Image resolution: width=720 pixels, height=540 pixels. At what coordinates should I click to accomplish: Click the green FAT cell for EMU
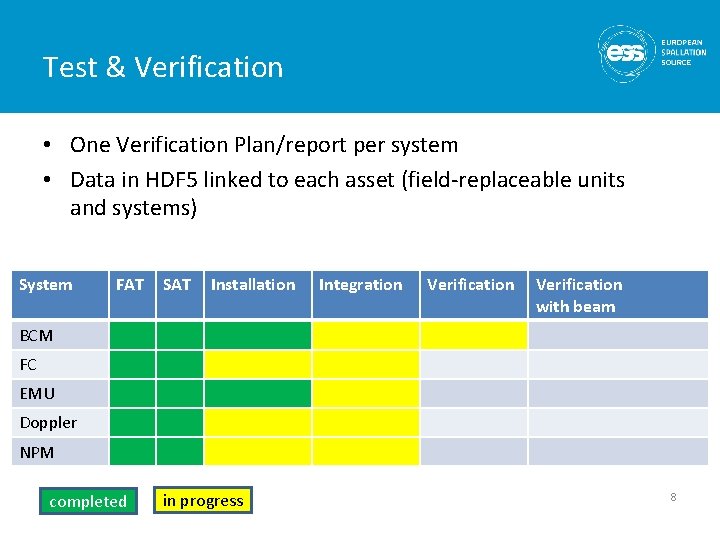[x=132, y=394]
